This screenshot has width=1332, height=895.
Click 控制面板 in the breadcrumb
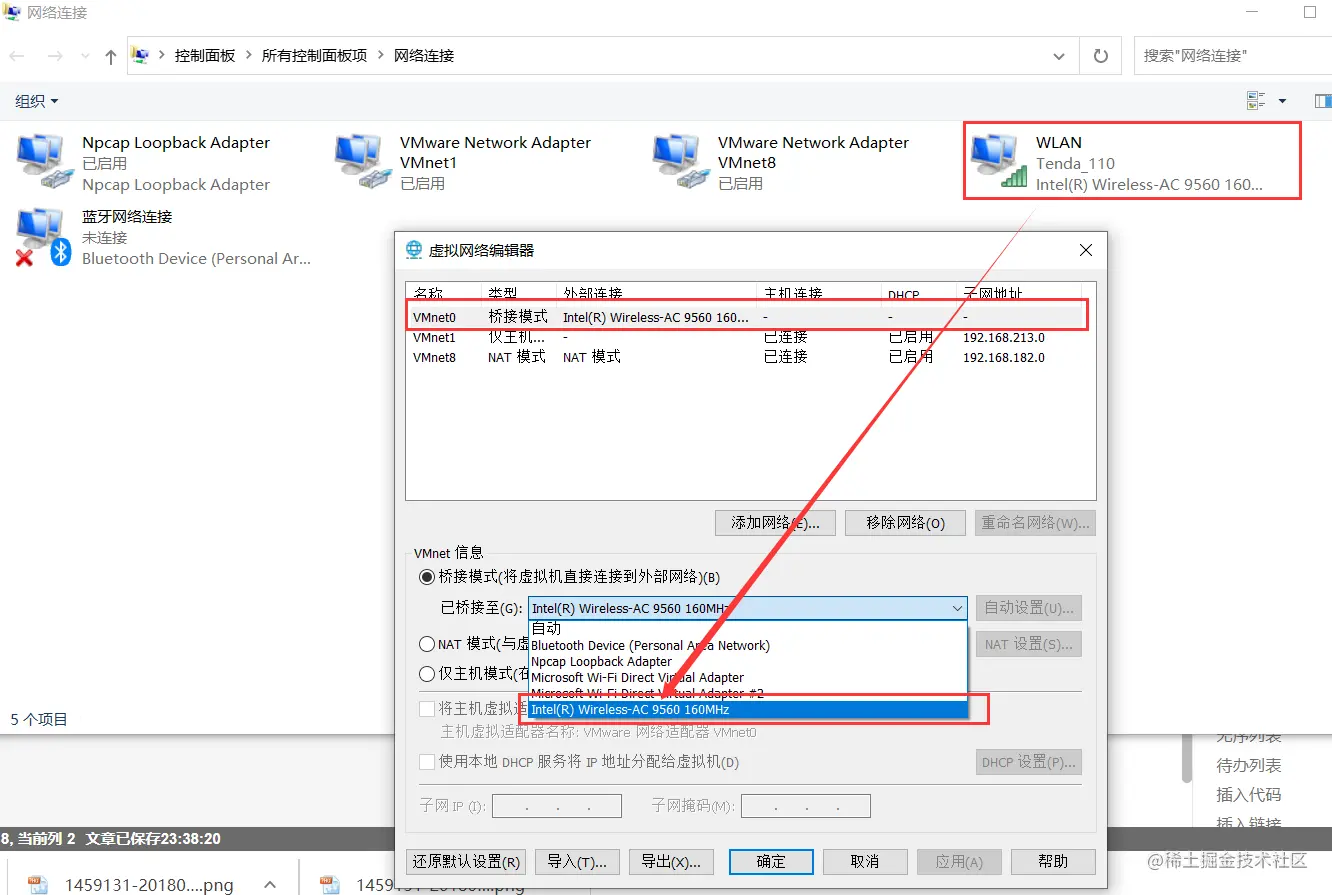(205, 56)
